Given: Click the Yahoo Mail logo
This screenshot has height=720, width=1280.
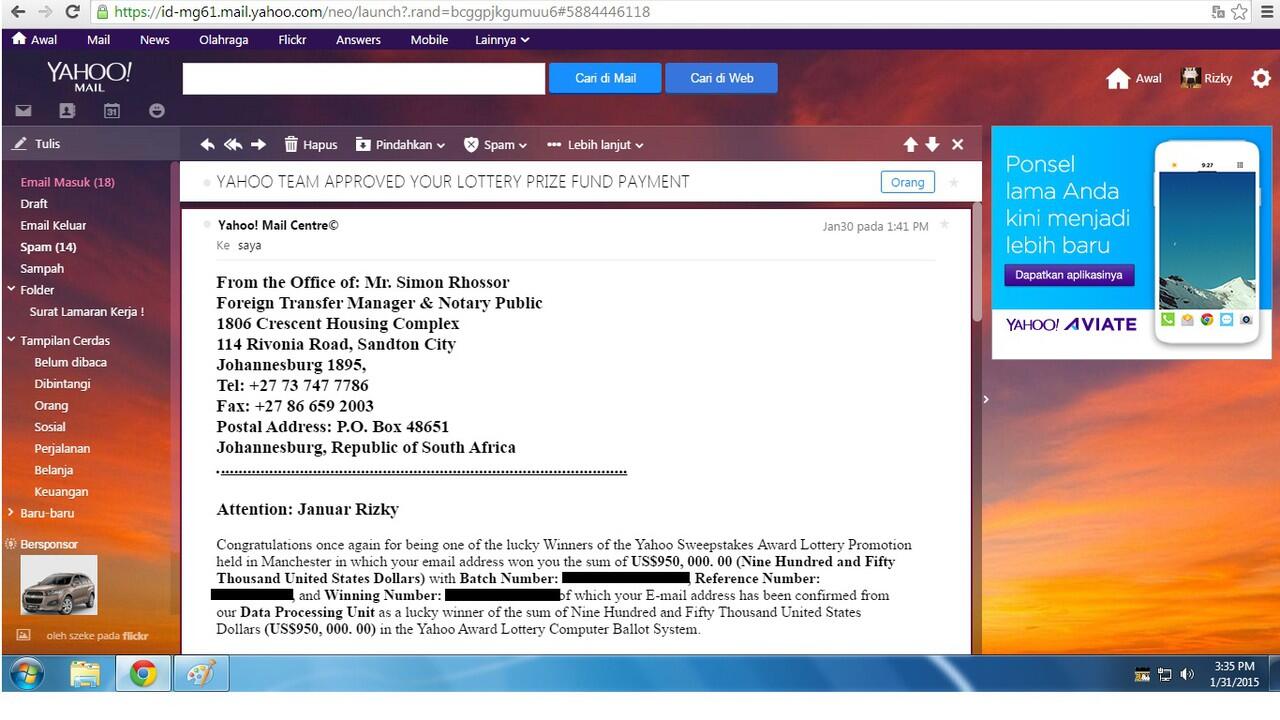Looking at the screenshot, I should (89, 76).
